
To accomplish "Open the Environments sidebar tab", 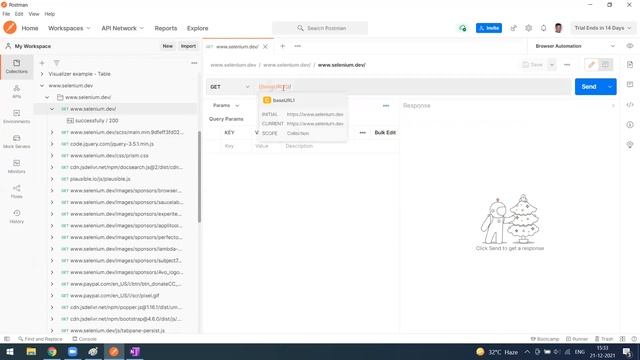I will tap(16, 116).
